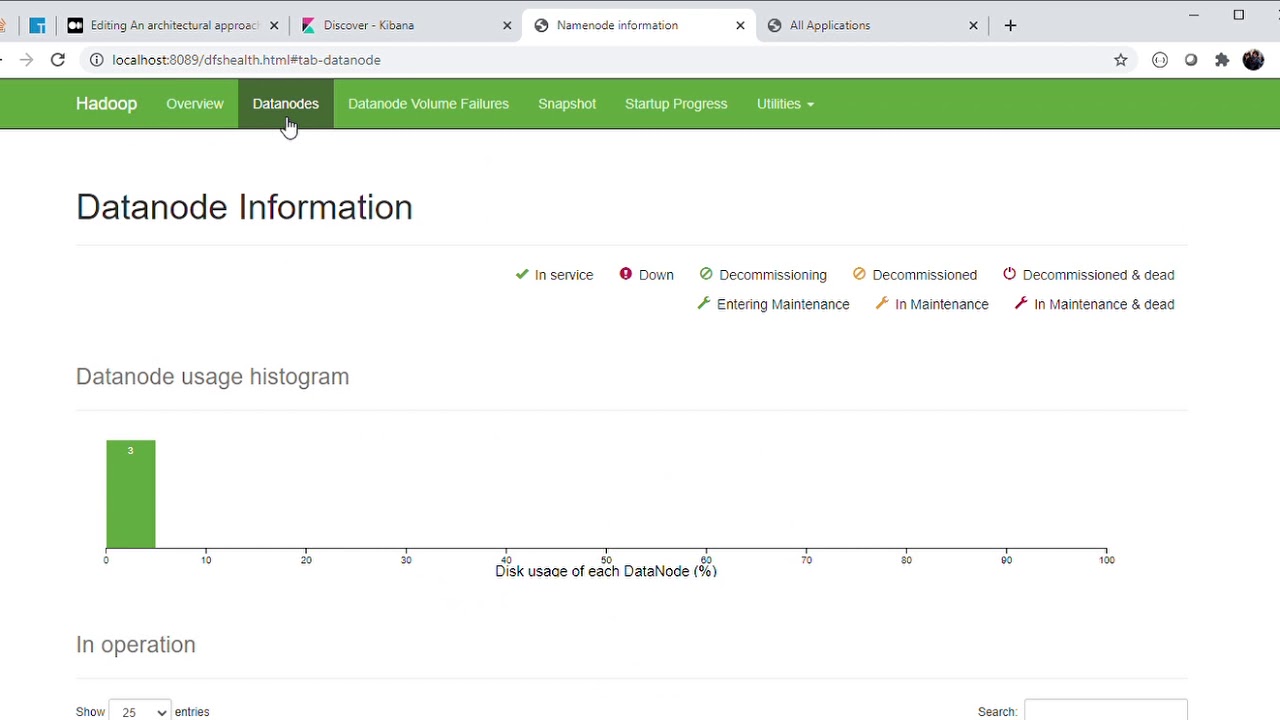Click the In Maintenance & dead icon

pos(1021,304)
